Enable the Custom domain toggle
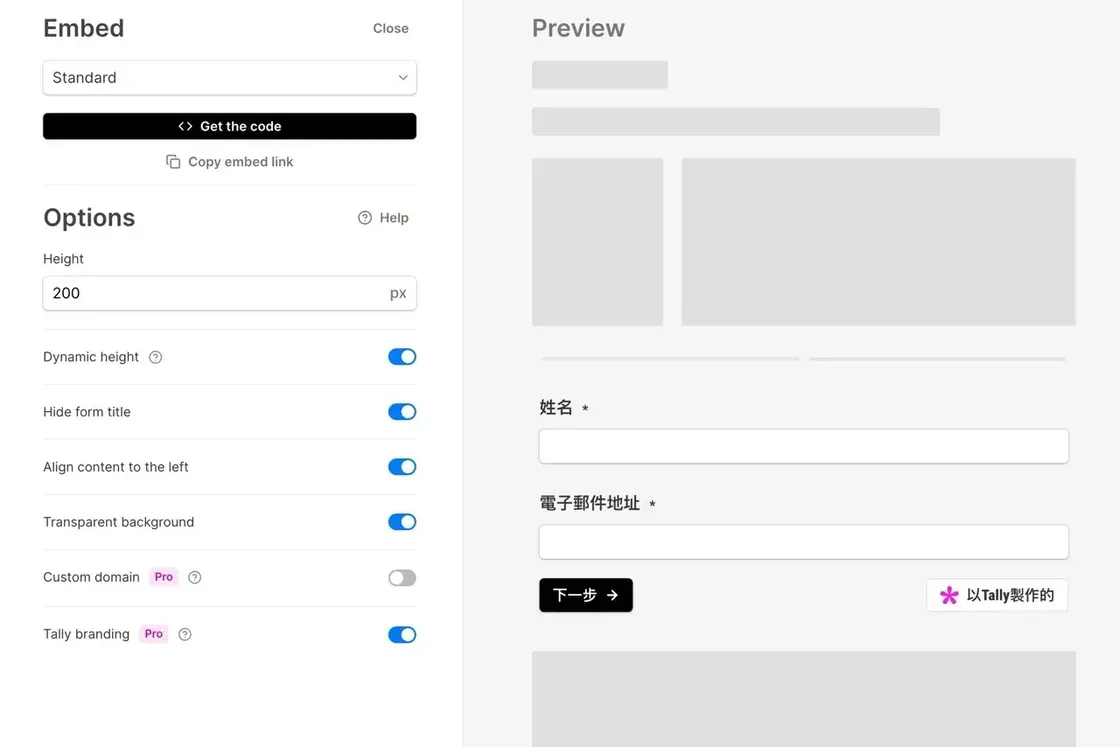 tap(402, 578)
